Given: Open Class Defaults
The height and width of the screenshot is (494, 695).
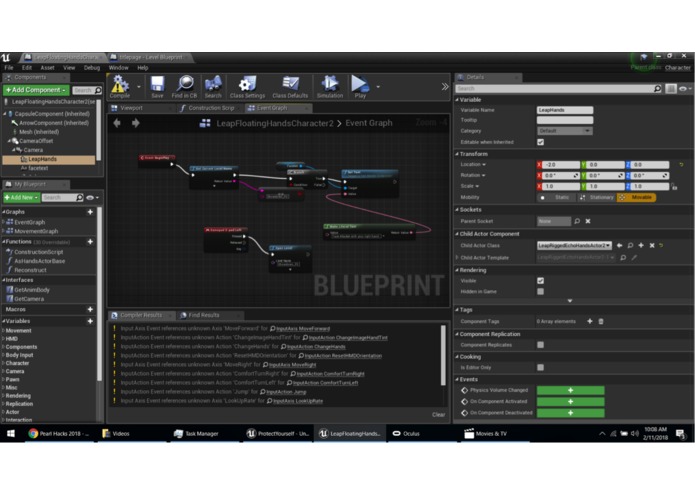Looking at the screenshot, I should 290,86.
